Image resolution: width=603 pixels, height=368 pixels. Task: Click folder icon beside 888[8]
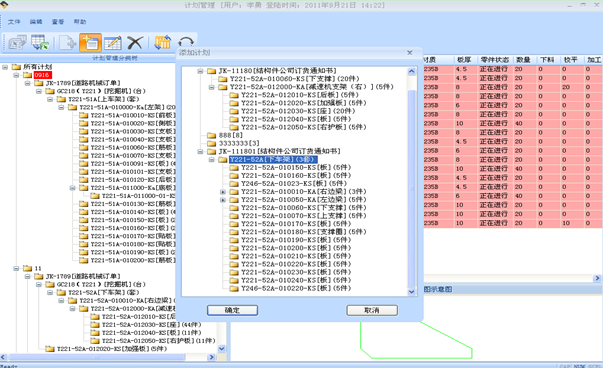coord(212,135)
